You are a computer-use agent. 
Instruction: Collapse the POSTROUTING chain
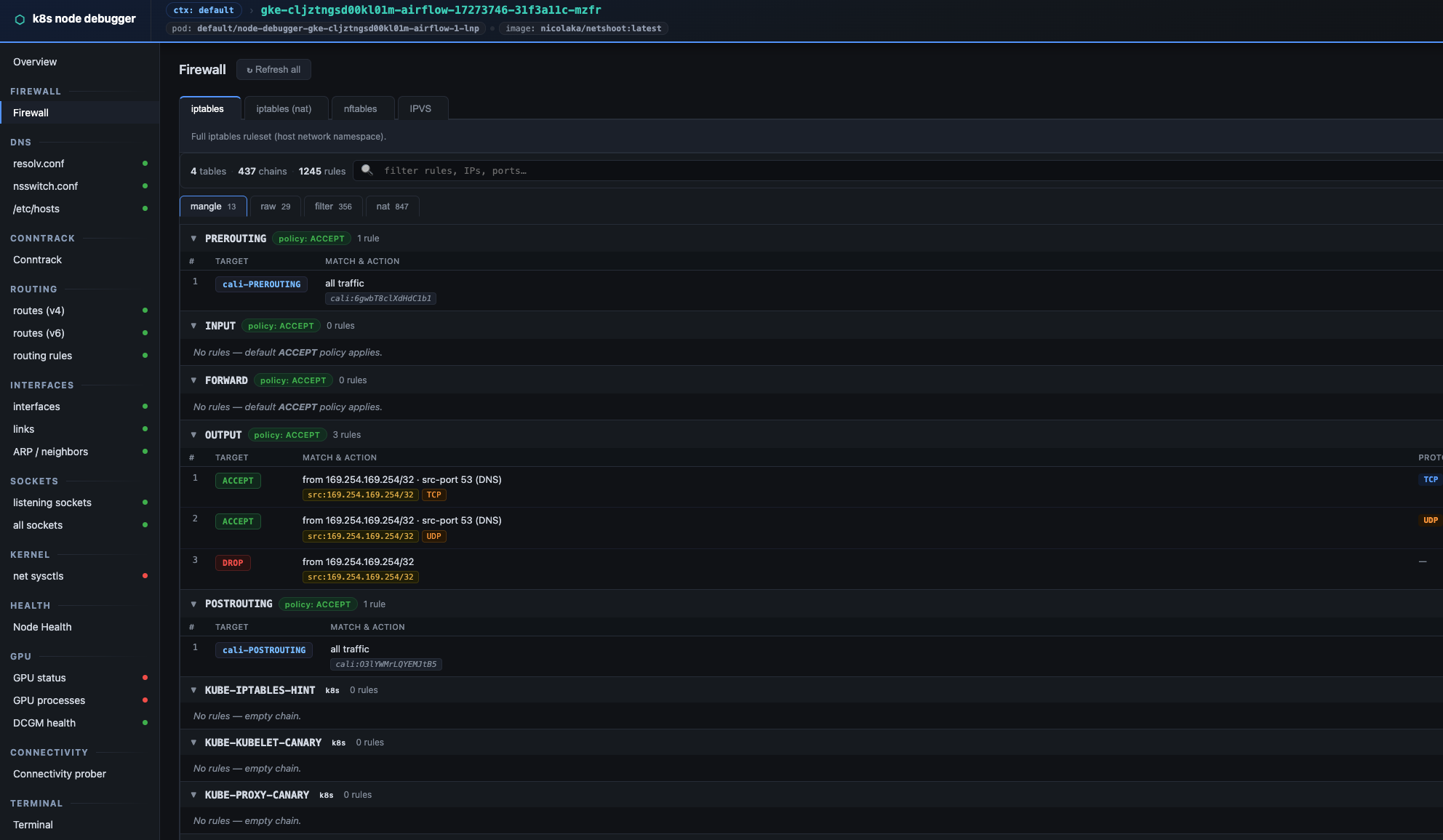(x=193, y=604)
